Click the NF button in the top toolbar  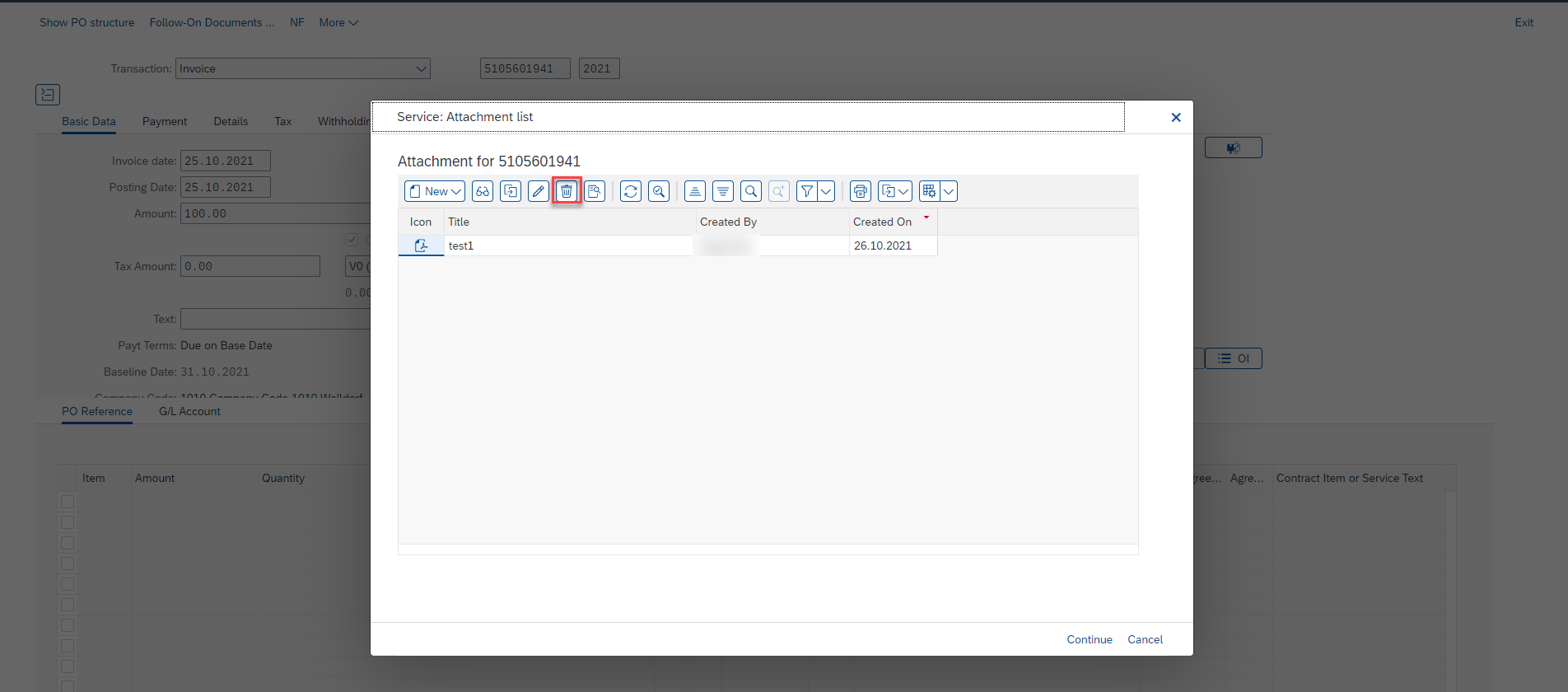[296, 22]
